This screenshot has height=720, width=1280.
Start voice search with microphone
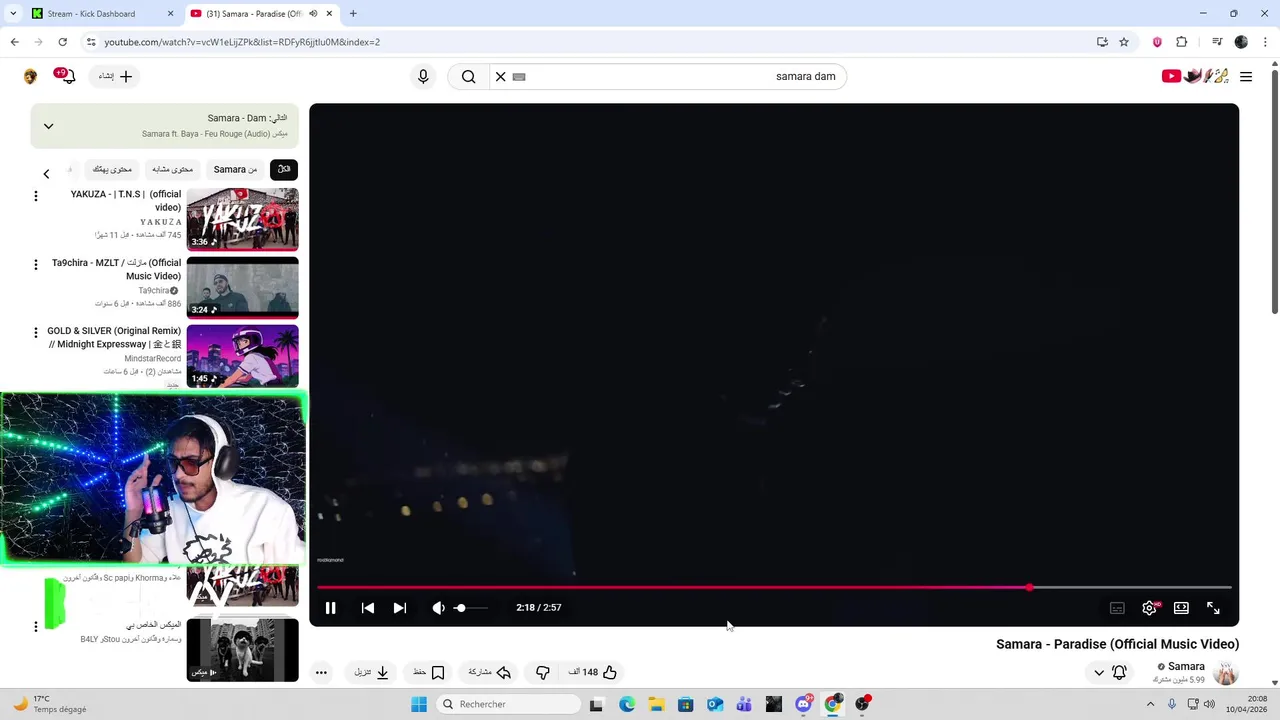tap(423, 76)
